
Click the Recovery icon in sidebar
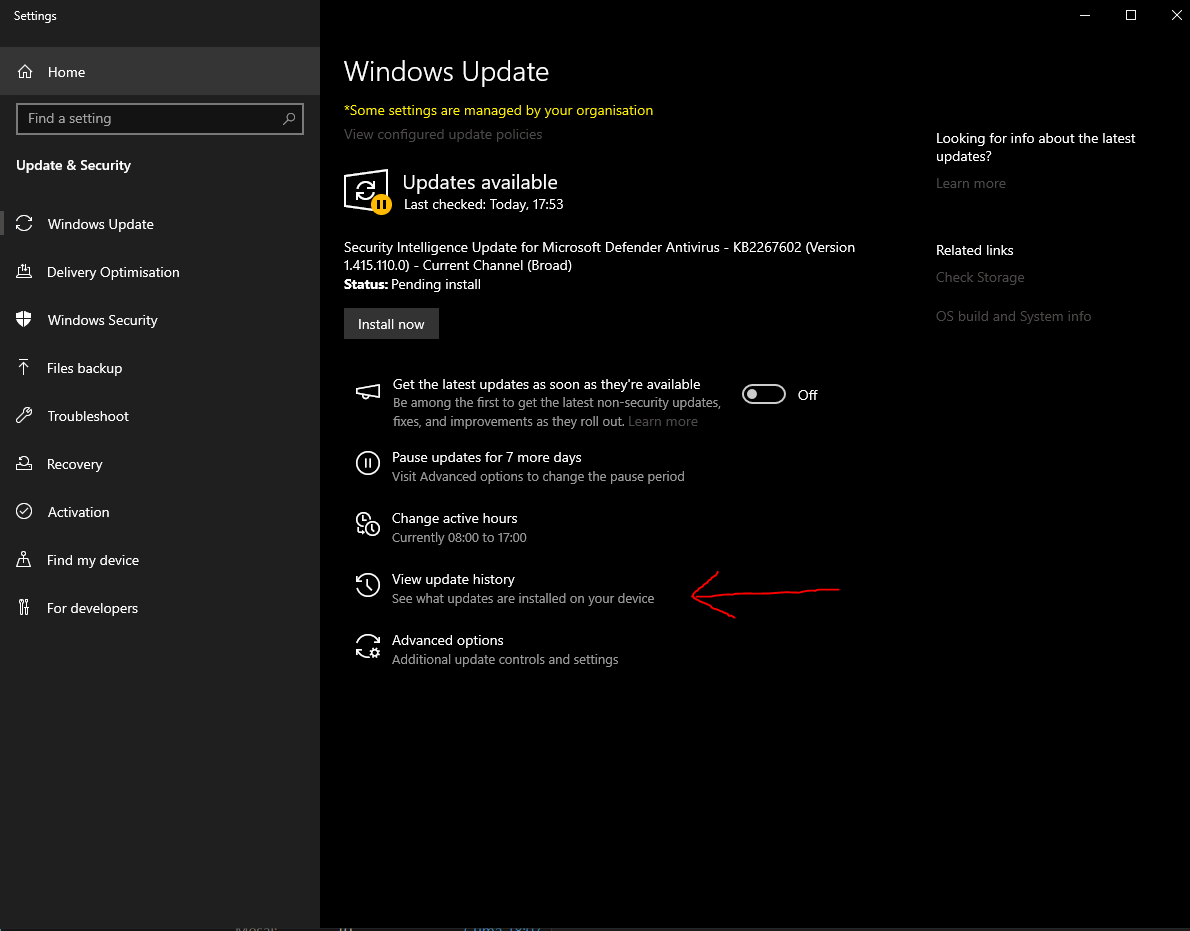click(24, 463)
